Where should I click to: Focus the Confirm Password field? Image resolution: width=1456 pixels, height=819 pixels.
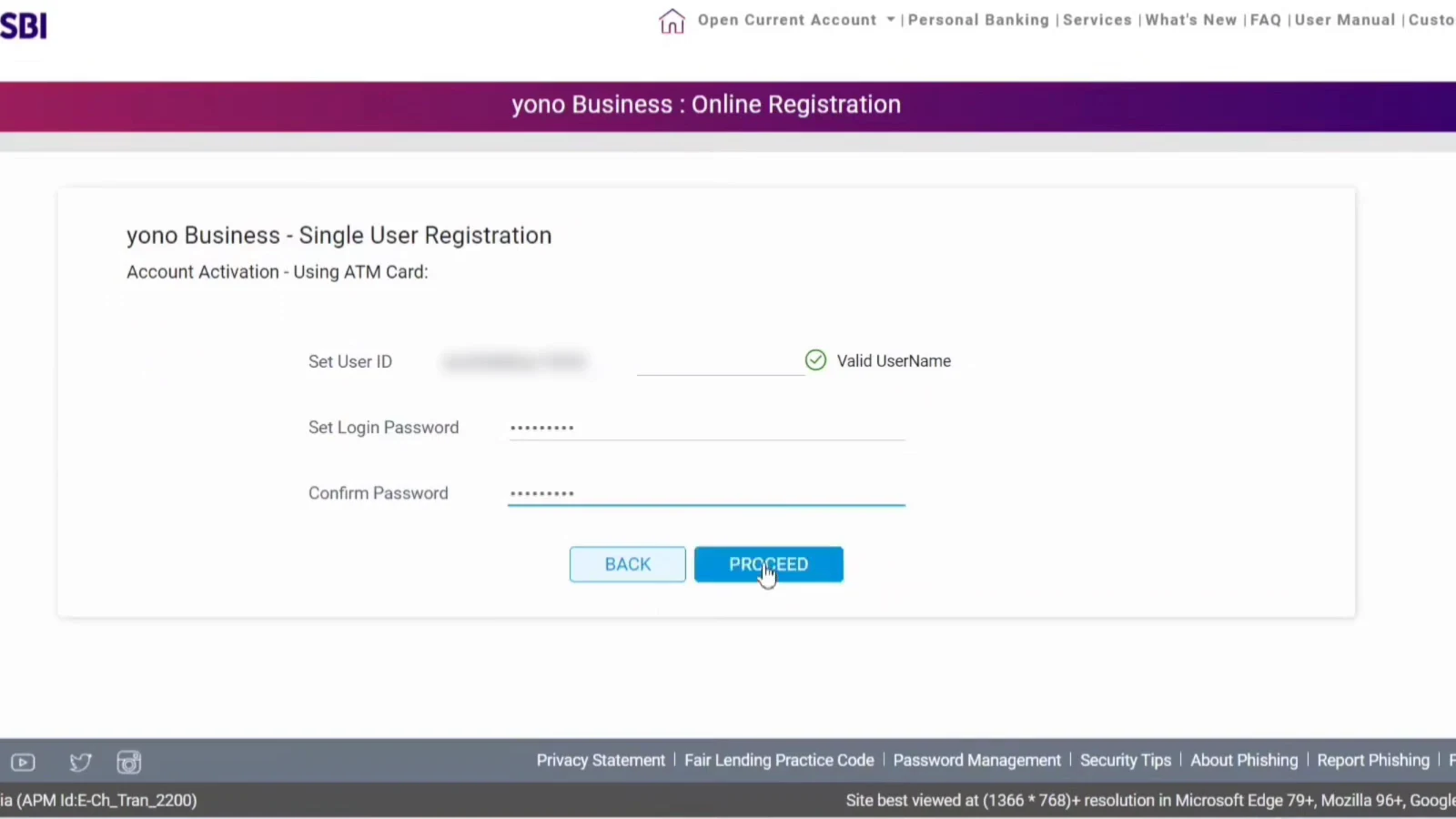706,492
